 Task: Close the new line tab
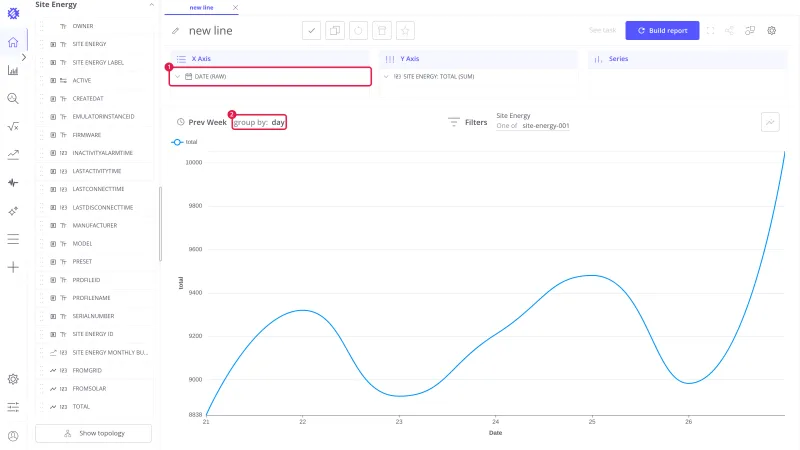pyautogui.click(x=235, y=8)
